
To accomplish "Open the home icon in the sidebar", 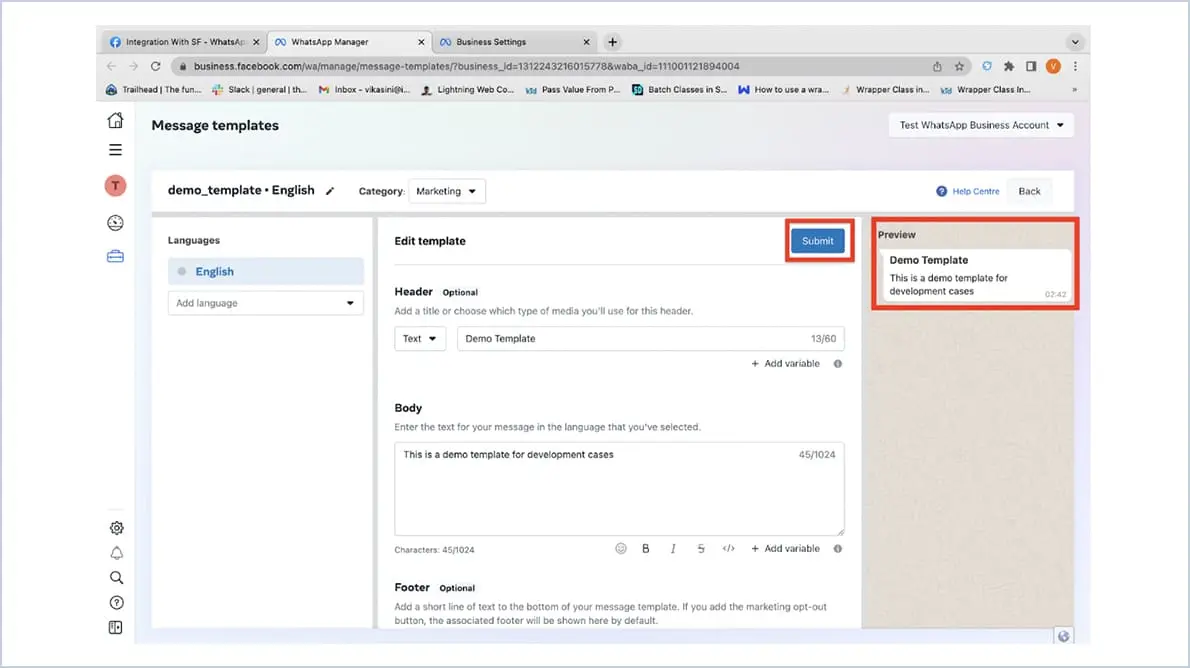I will (115, 120).
